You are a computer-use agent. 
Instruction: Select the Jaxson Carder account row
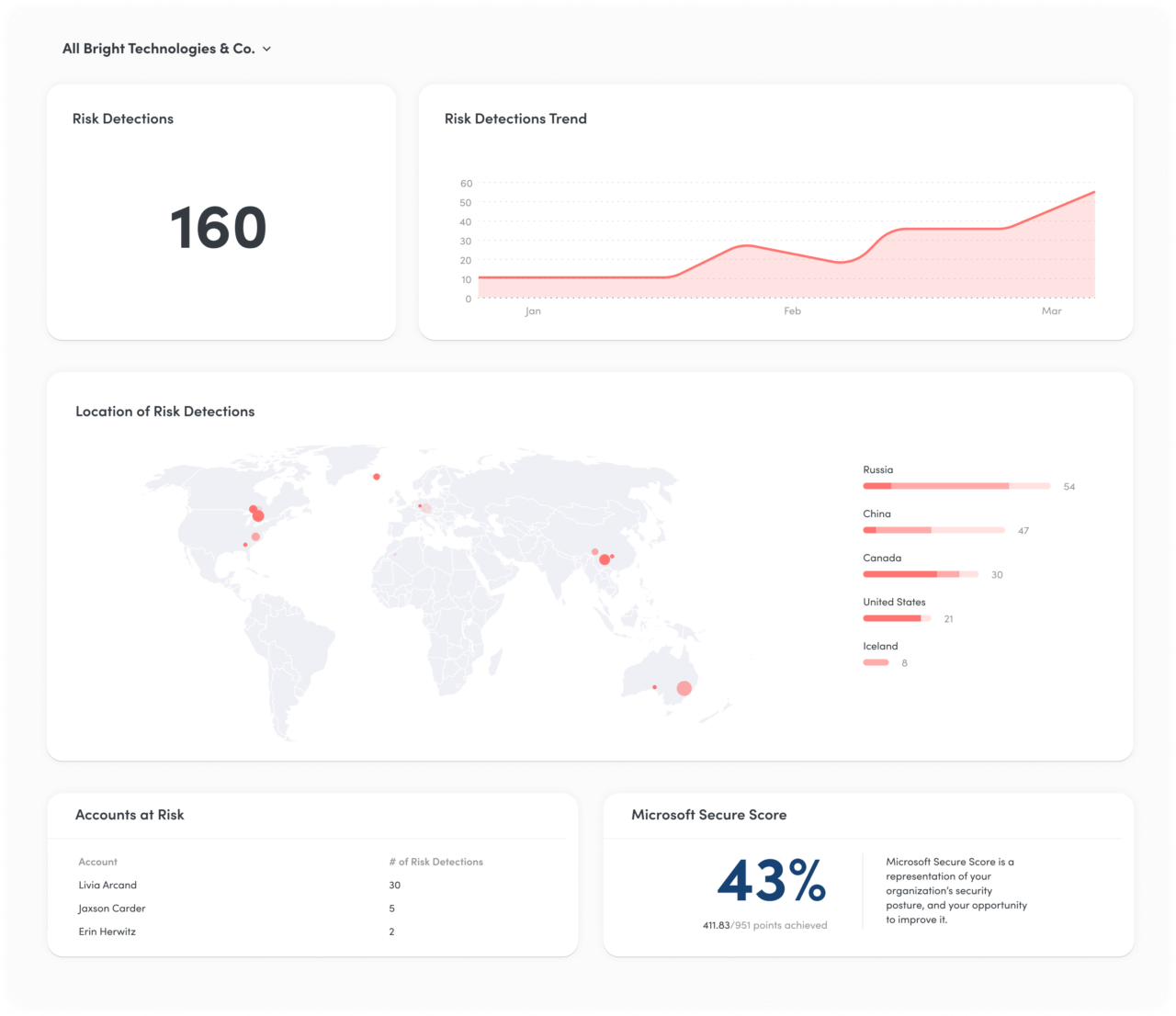click(111, 909)
